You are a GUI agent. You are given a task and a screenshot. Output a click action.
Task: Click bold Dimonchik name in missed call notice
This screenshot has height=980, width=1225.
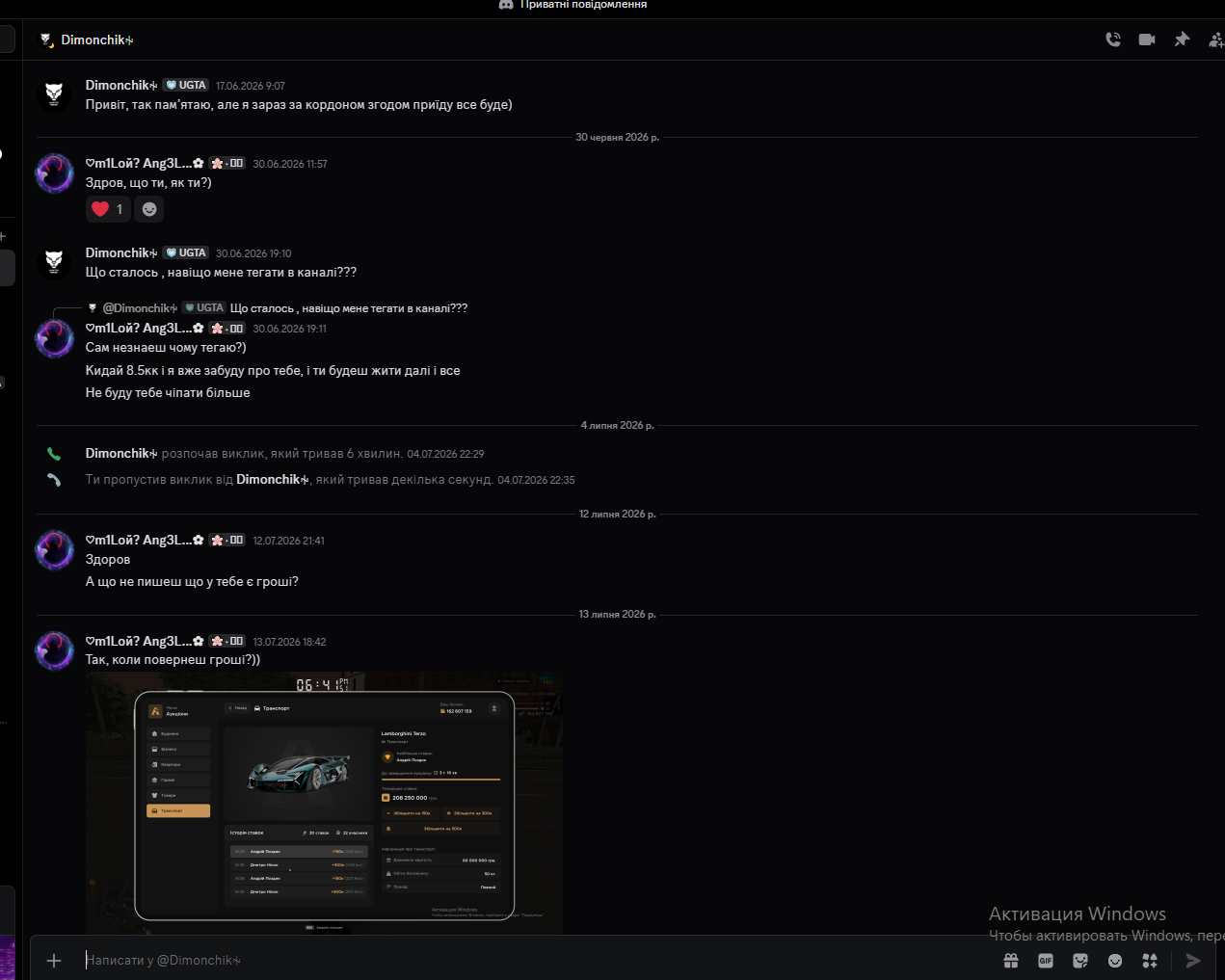click(273, 479)
